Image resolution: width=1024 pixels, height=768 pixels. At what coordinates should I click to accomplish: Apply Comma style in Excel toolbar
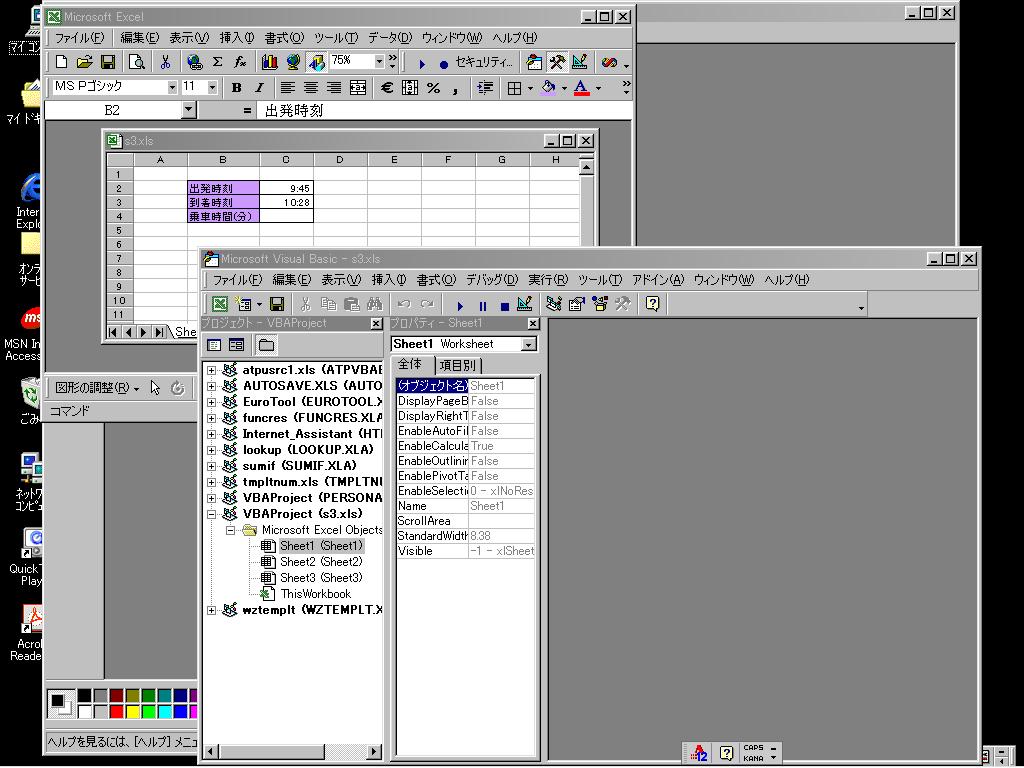pyautogui.click(x=455, y=88)
